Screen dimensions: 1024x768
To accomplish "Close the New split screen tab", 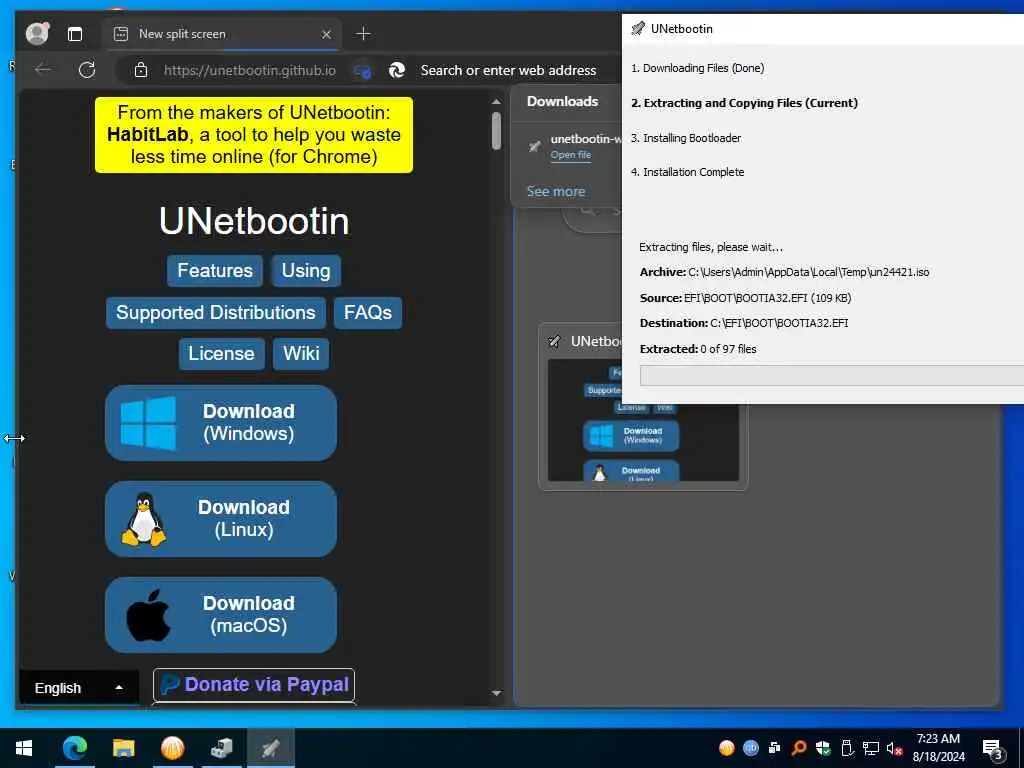I will pos(327,34).
